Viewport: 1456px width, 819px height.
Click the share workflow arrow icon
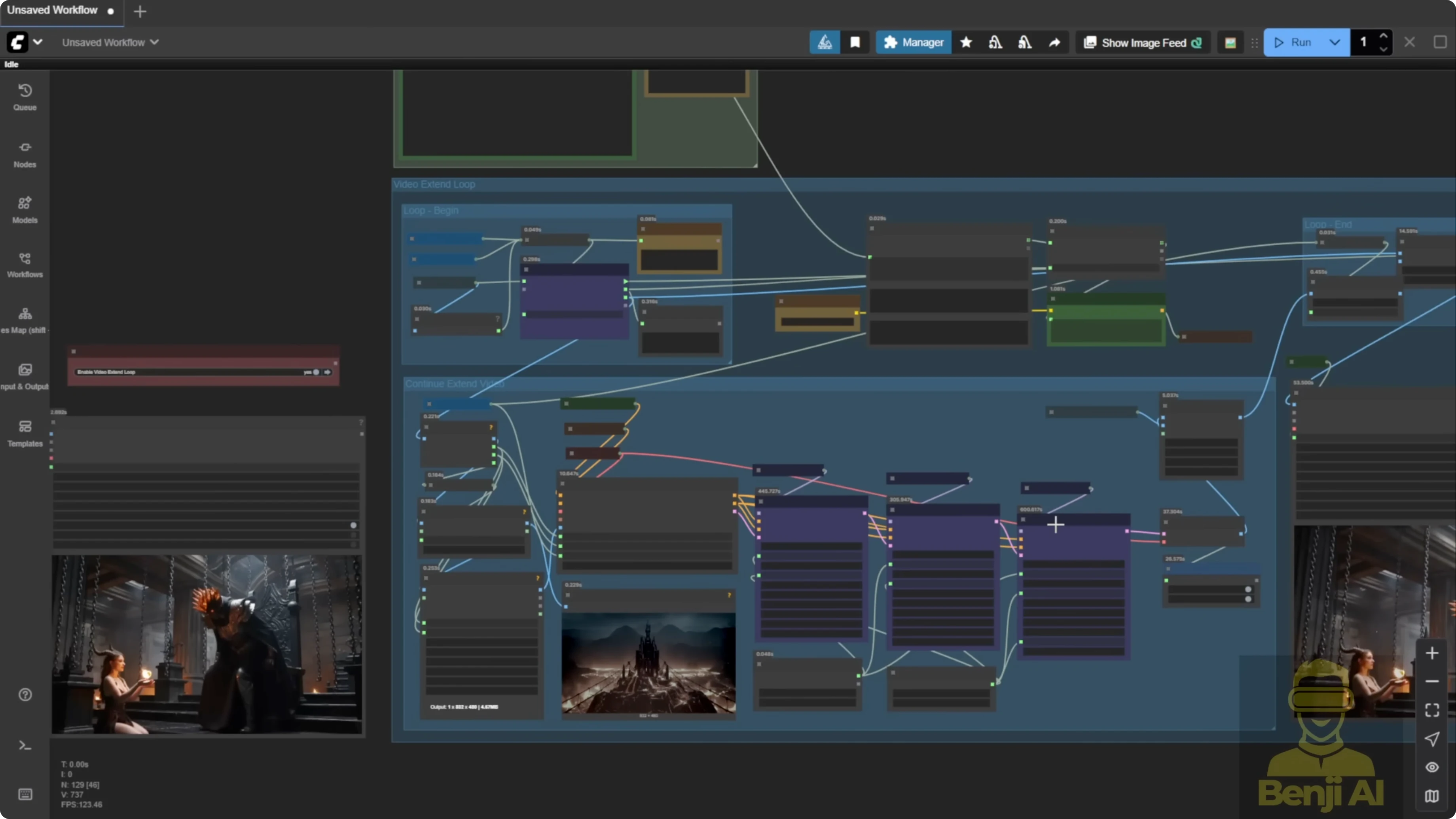coord(1055,42)
